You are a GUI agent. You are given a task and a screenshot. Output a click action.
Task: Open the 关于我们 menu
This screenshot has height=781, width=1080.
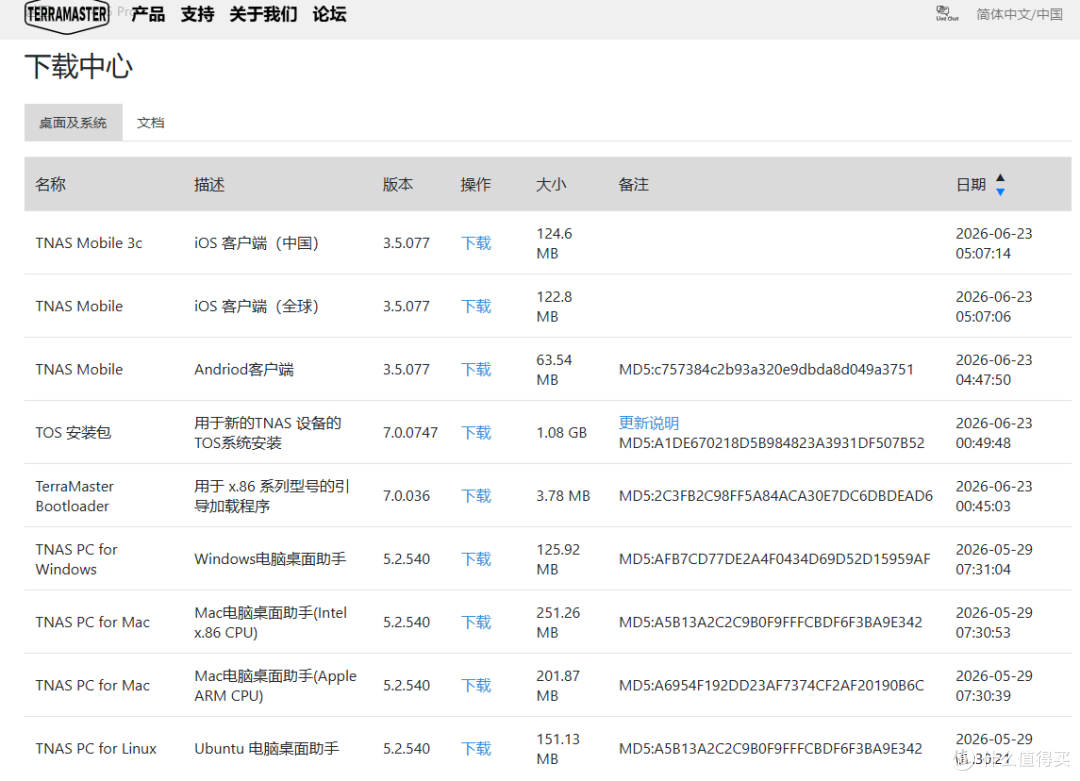tap(263, 14)
